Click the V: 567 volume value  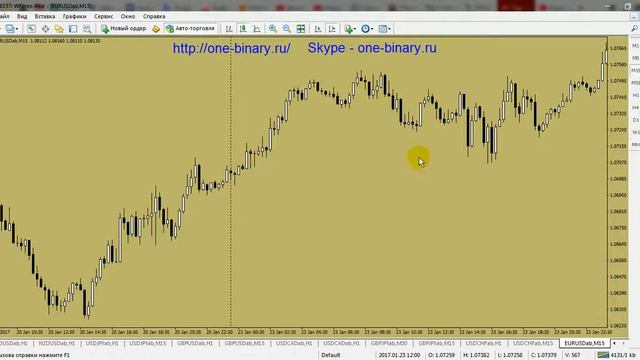(x=572, y=355)
